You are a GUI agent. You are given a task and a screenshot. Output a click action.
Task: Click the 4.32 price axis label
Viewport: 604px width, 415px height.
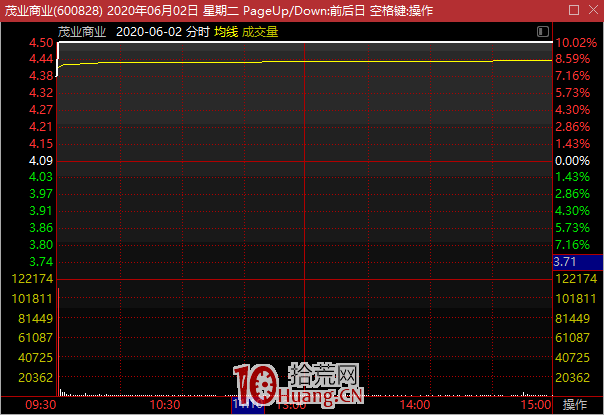[41, 93]
